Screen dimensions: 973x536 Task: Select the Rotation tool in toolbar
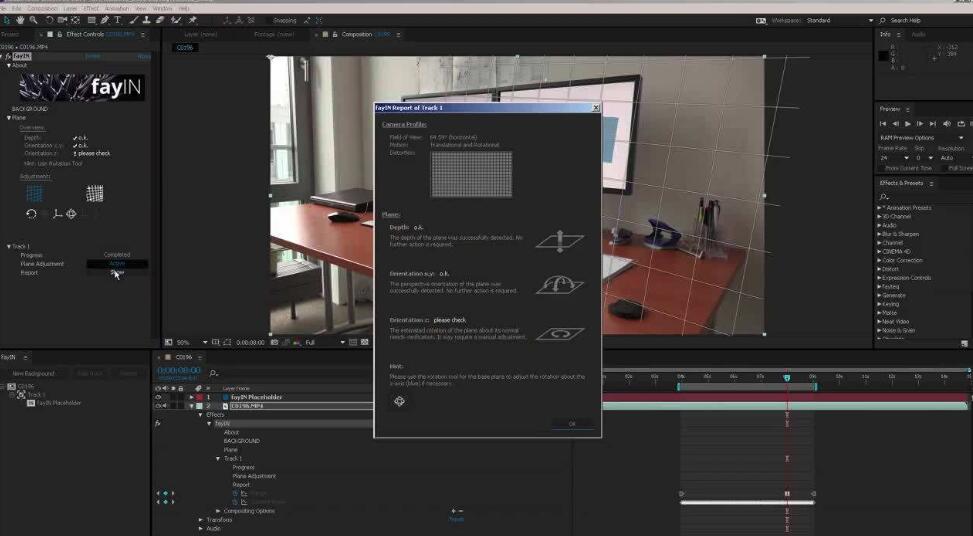click(x=50, y=20)
